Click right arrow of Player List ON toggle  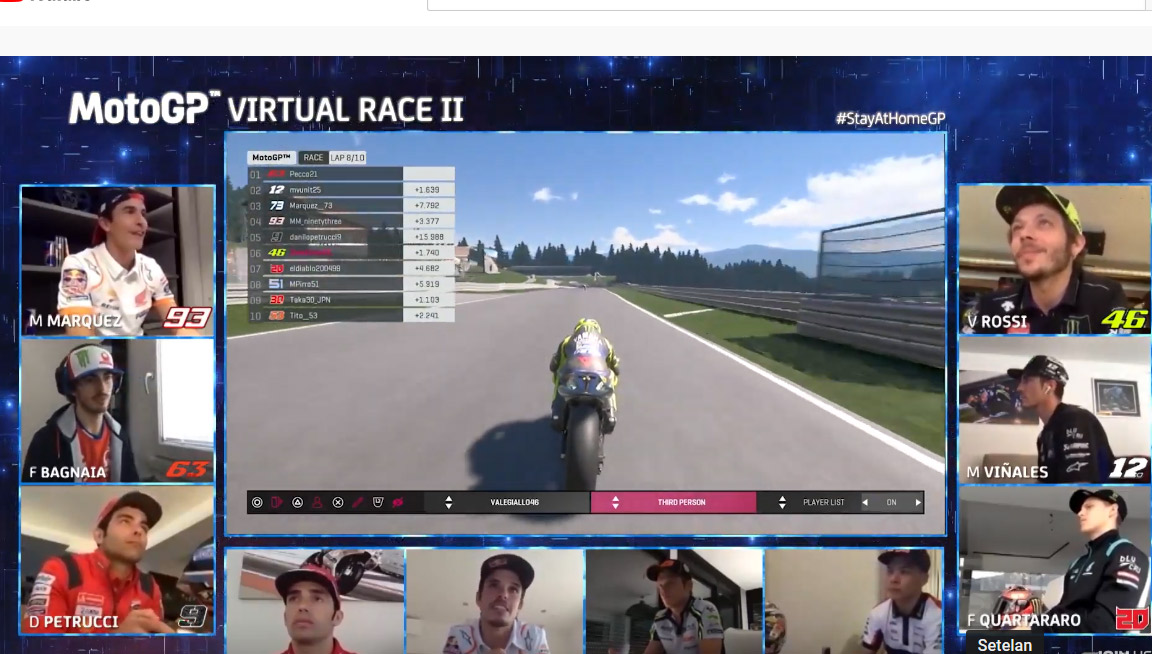coord(918,503)
